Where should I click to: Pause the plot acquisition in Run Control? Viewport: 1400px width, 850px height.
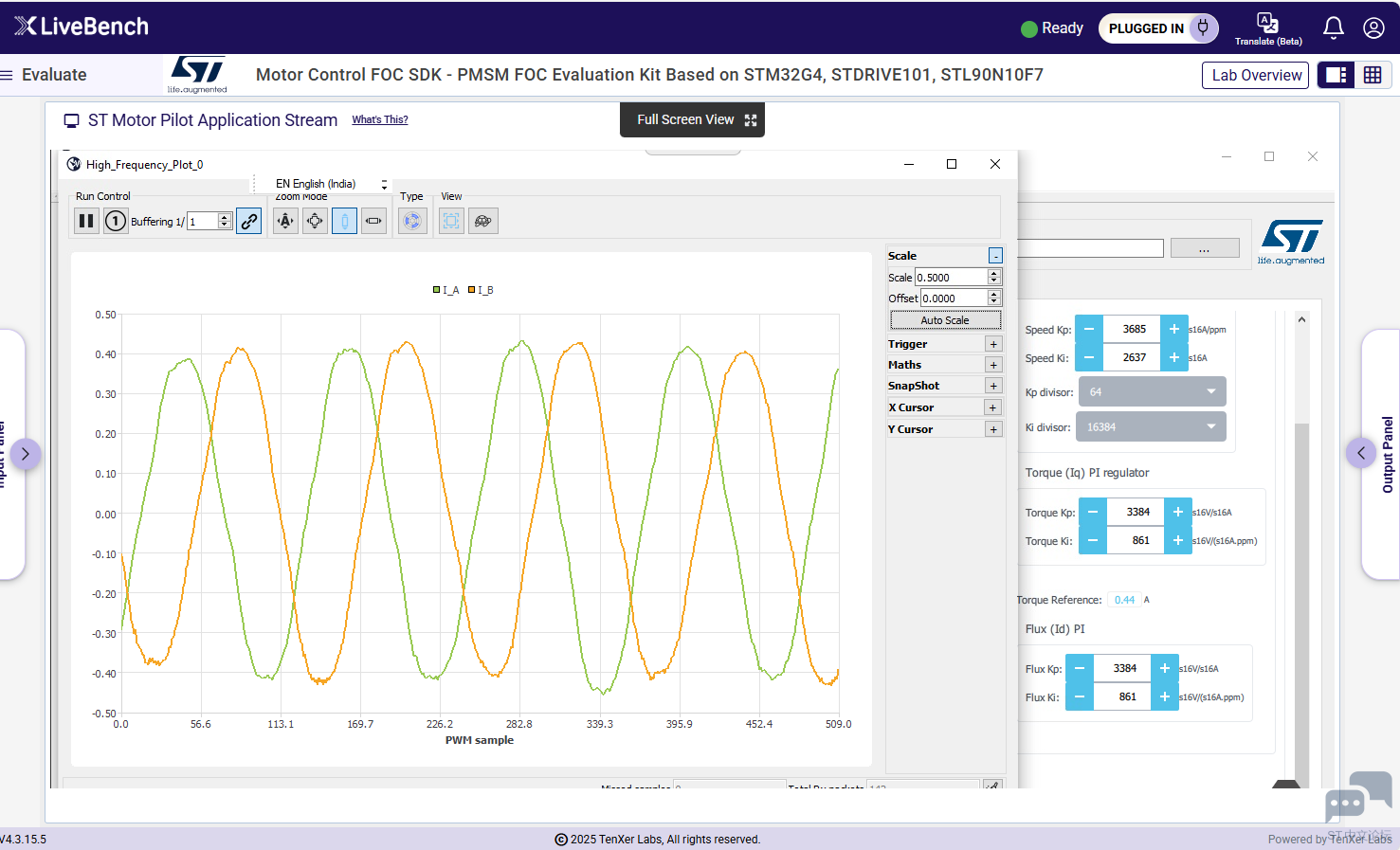point(86,221)
